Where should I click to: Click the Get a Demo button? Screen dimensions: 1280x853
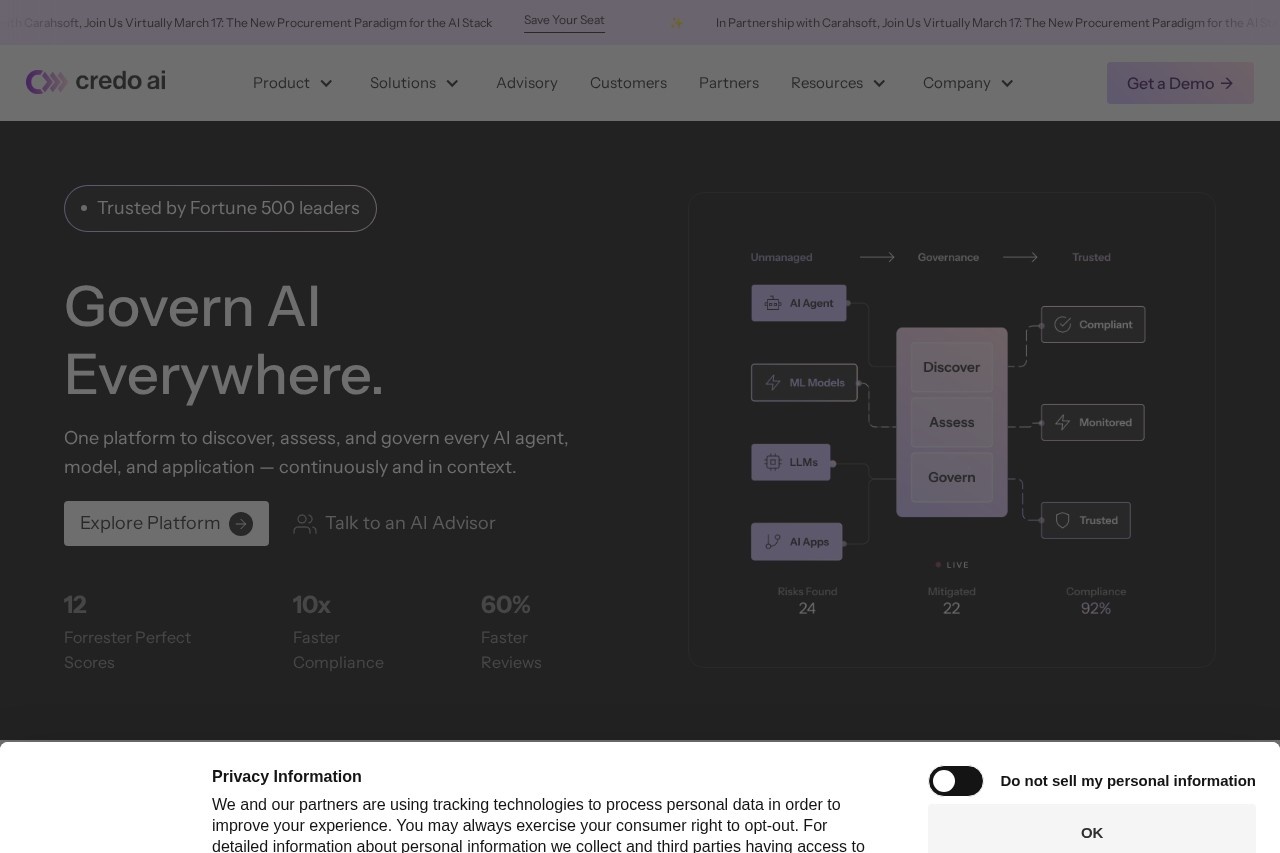point(1180,83)
